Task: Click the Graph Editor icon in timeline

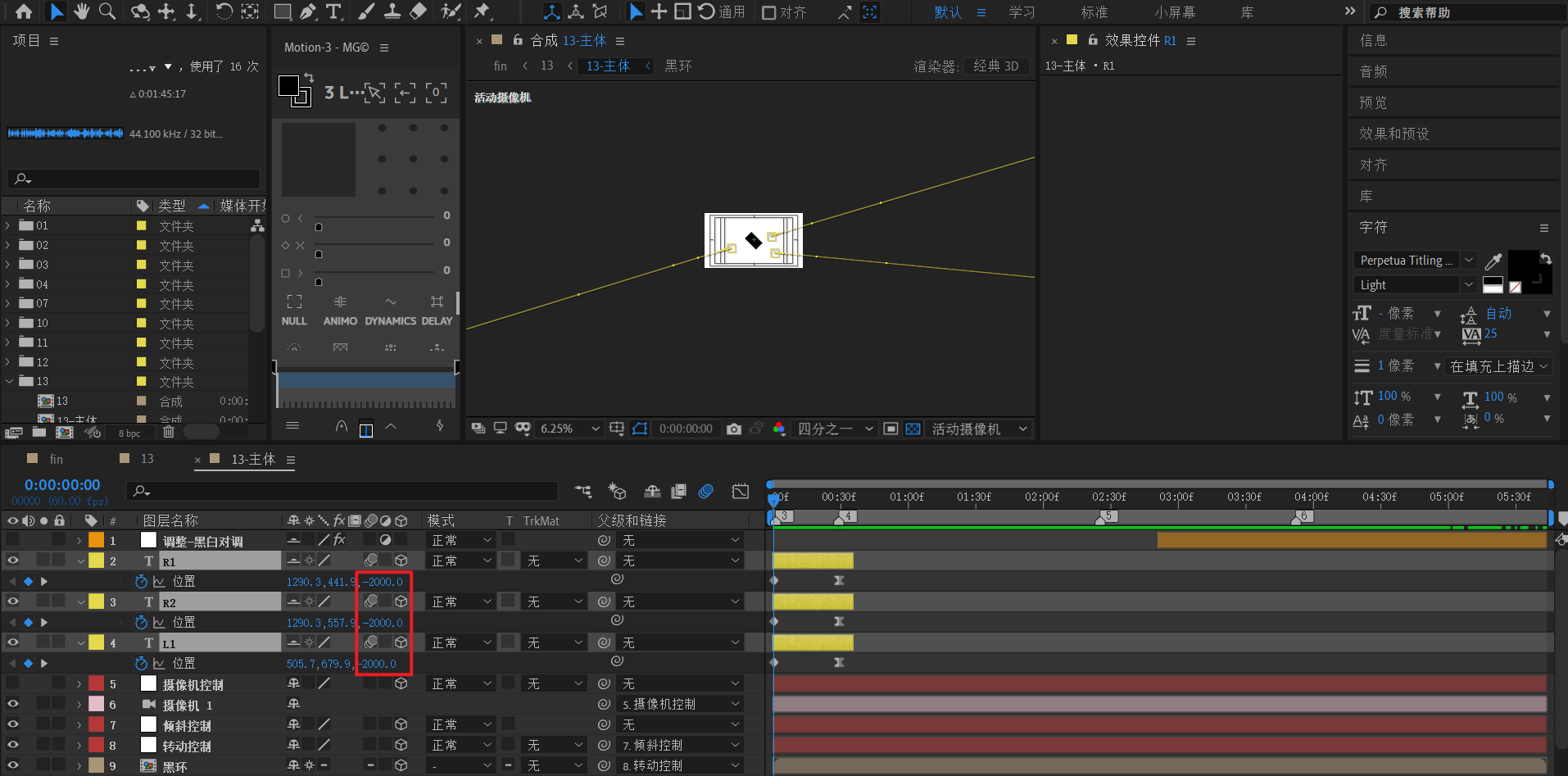Action: [x=740, y=491]
